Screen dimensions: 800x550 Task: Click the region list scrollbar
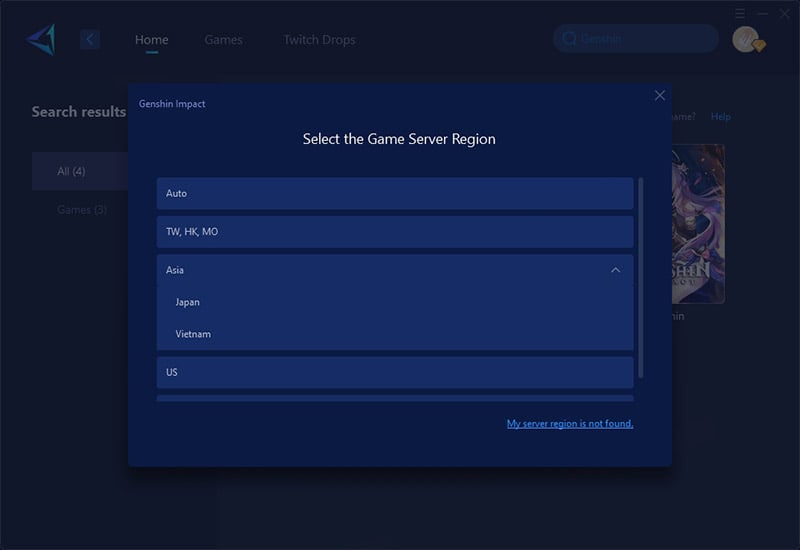(x=641, y=278)
